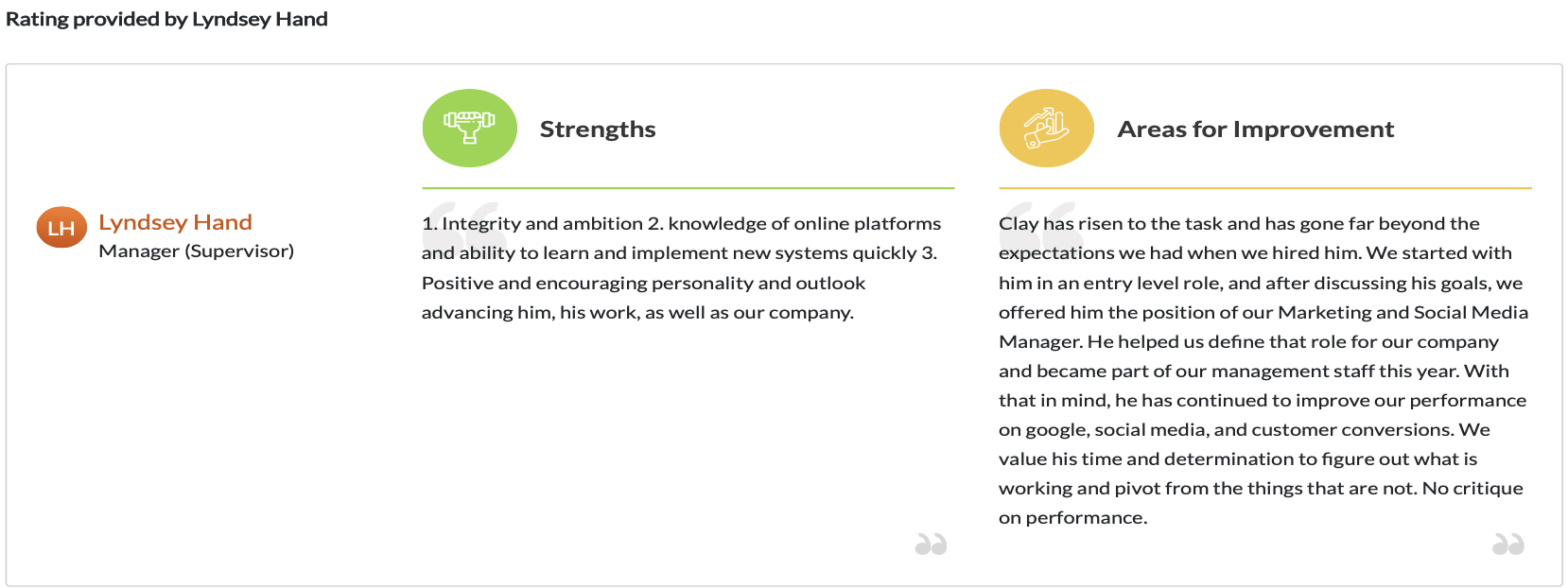This screenshot has width=1568, height=588.
Task: Click the green Strengths dumbbell icon
Action: [x=469, y=129]
